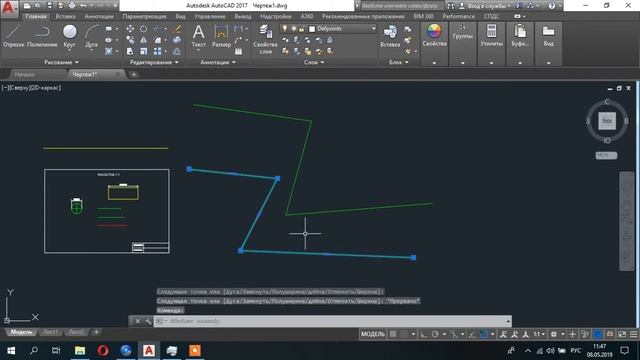Viewport: 640px width, 360px height.
Task: Select the Размер dimension tool
Action: pos(221,36)
